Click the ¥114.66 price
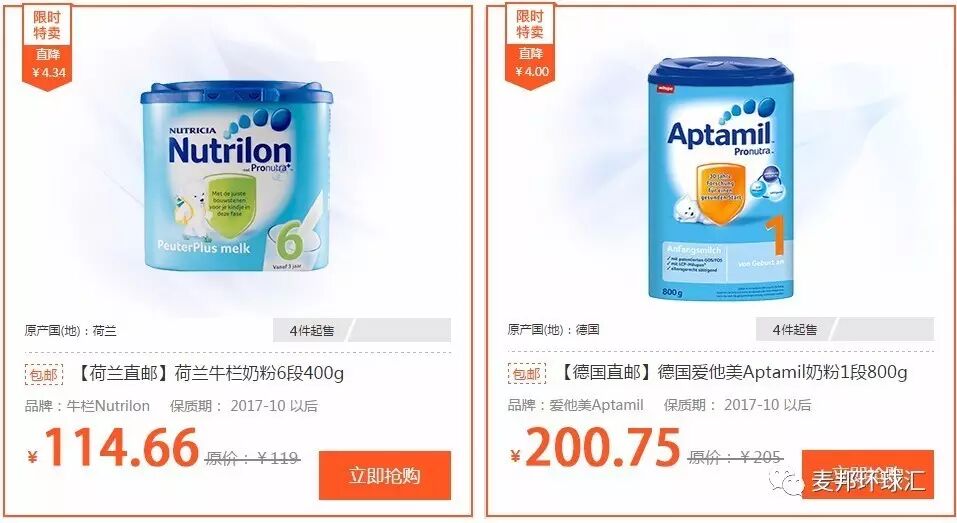This screenshot has height=523, width=957. pyautogui.click(x=114, y=448)
